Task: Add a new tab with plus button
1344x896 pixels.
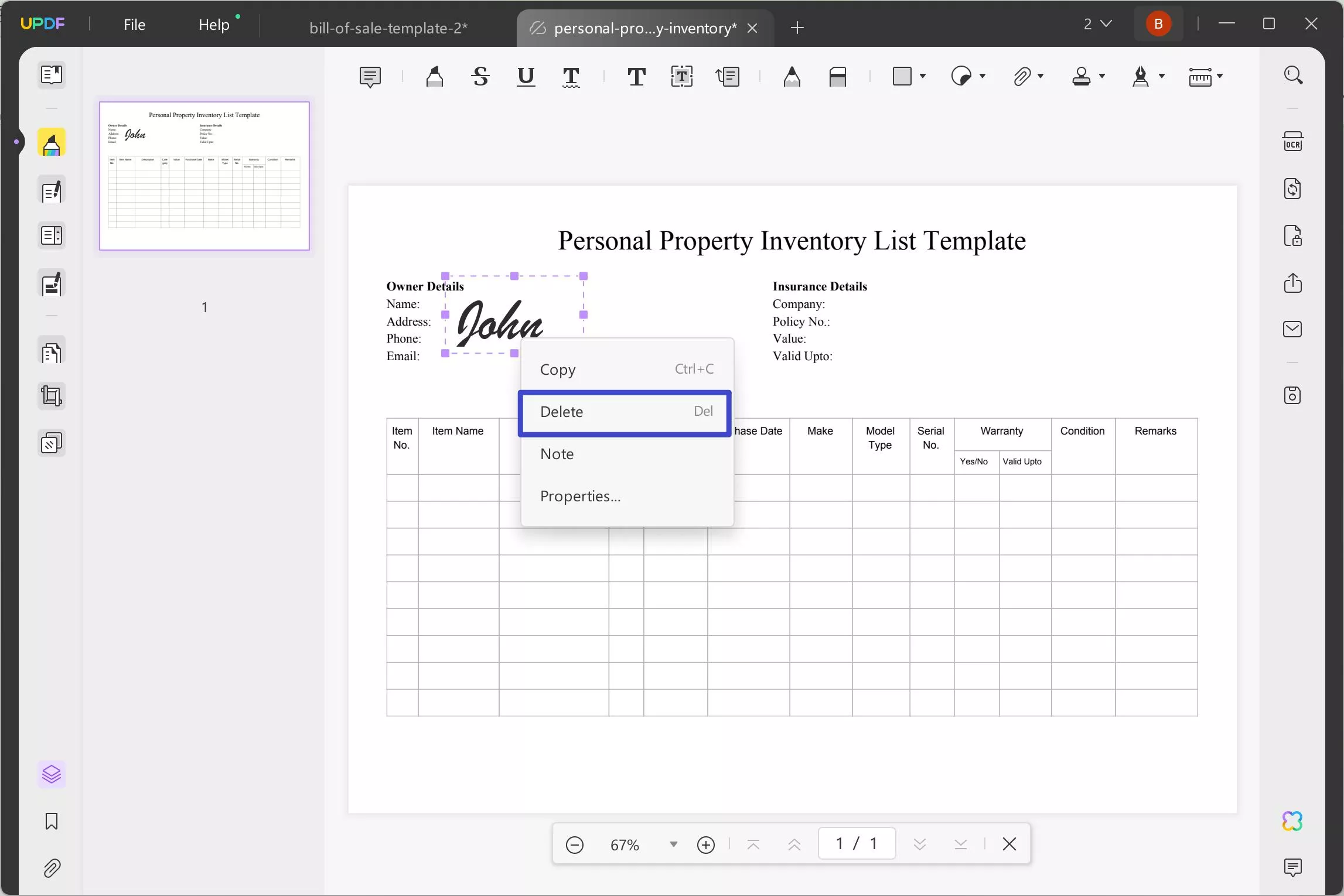Action: pyautogui.click(x=797, y=28)
